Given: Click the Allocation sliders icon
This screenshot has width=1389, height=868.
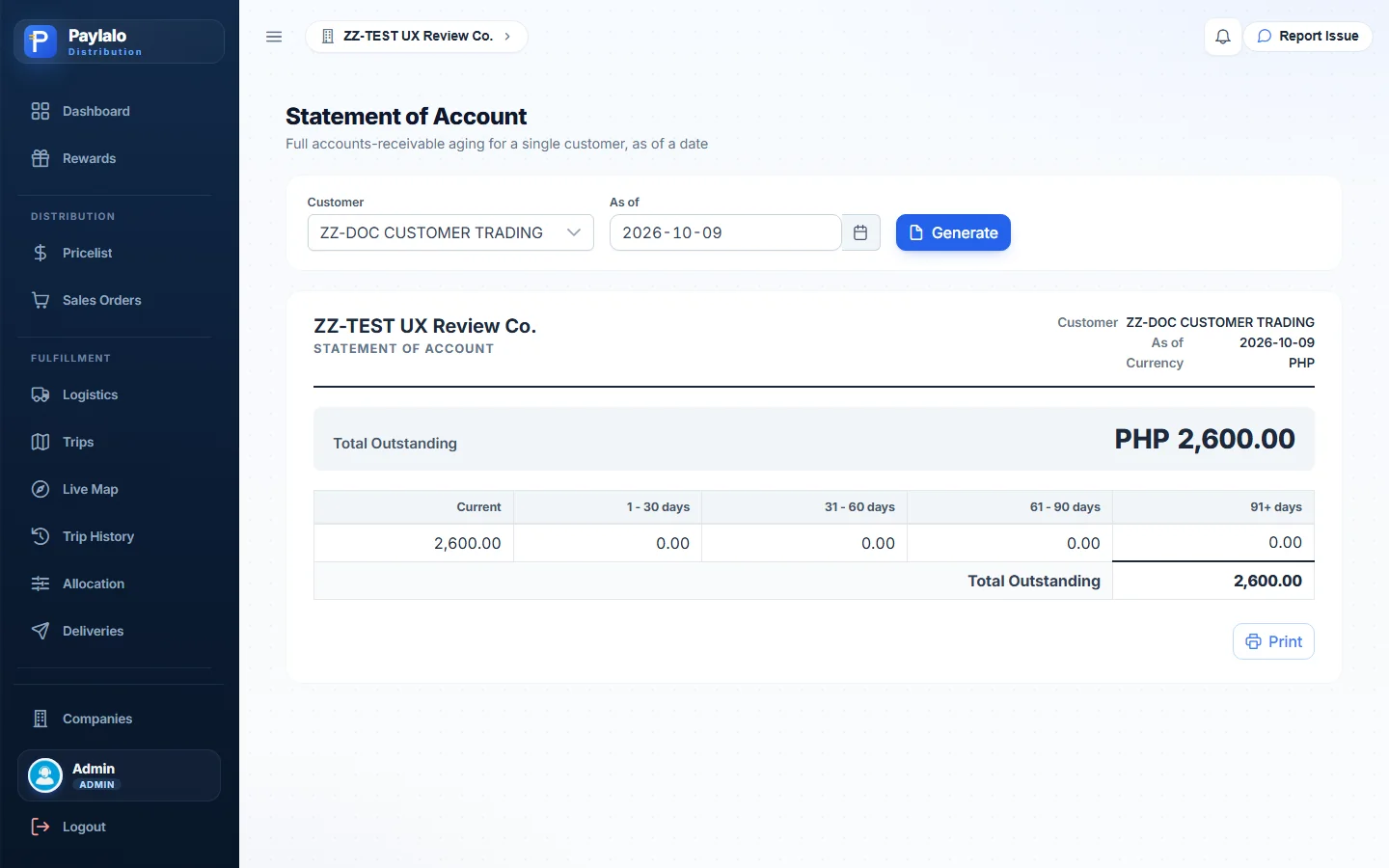Looking at the screenshot, I should point(41,583).
